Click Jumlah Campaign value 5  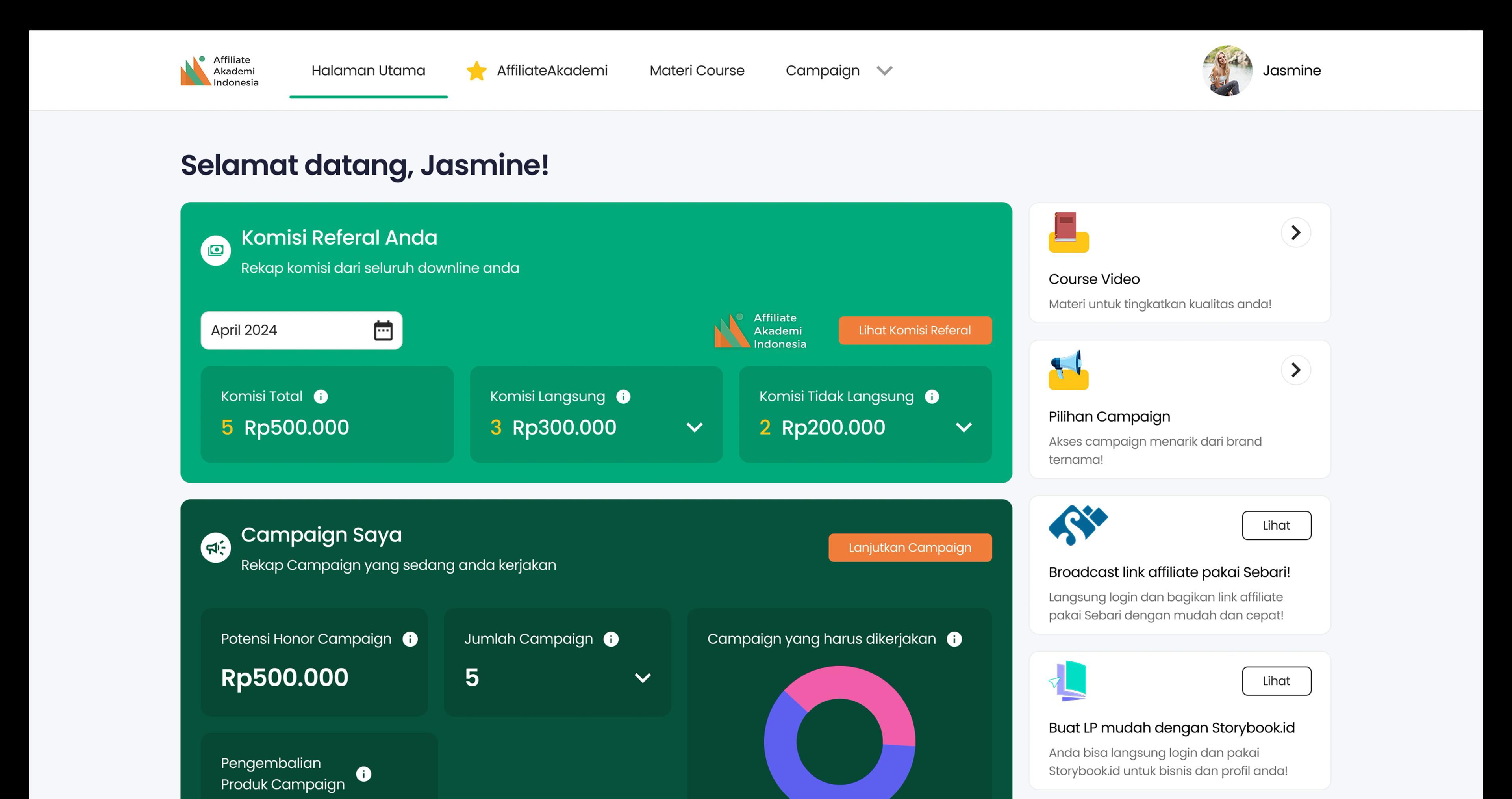tap(472, 678)
